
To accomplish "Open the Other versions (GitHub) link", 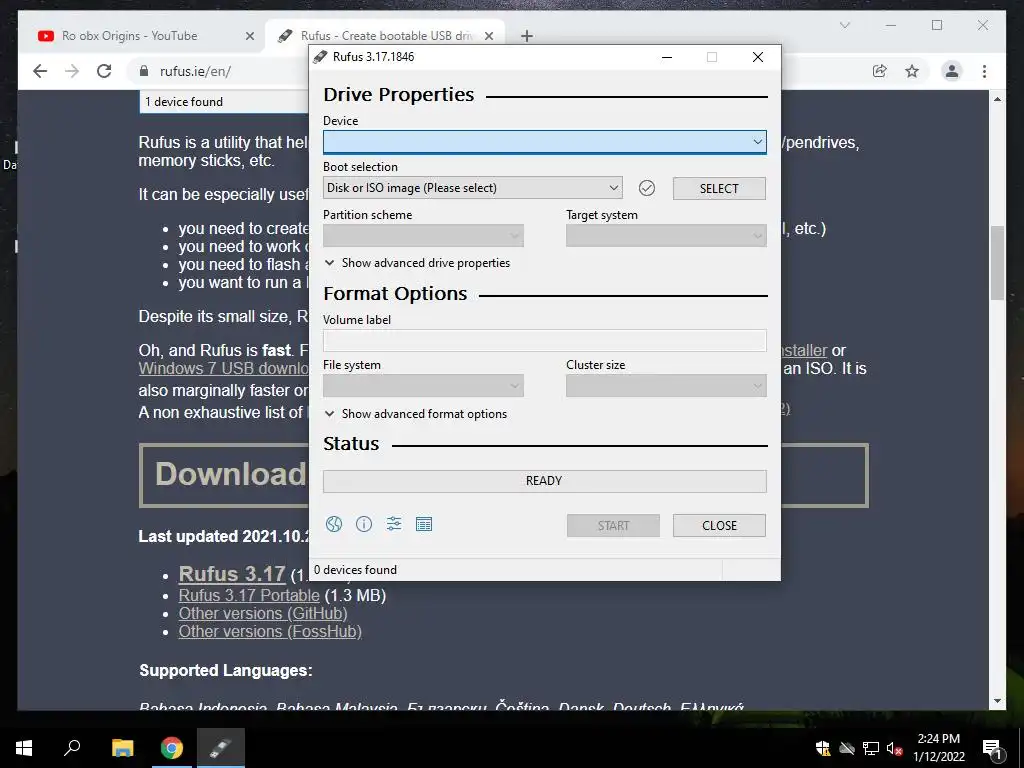I will click(263, 614).
